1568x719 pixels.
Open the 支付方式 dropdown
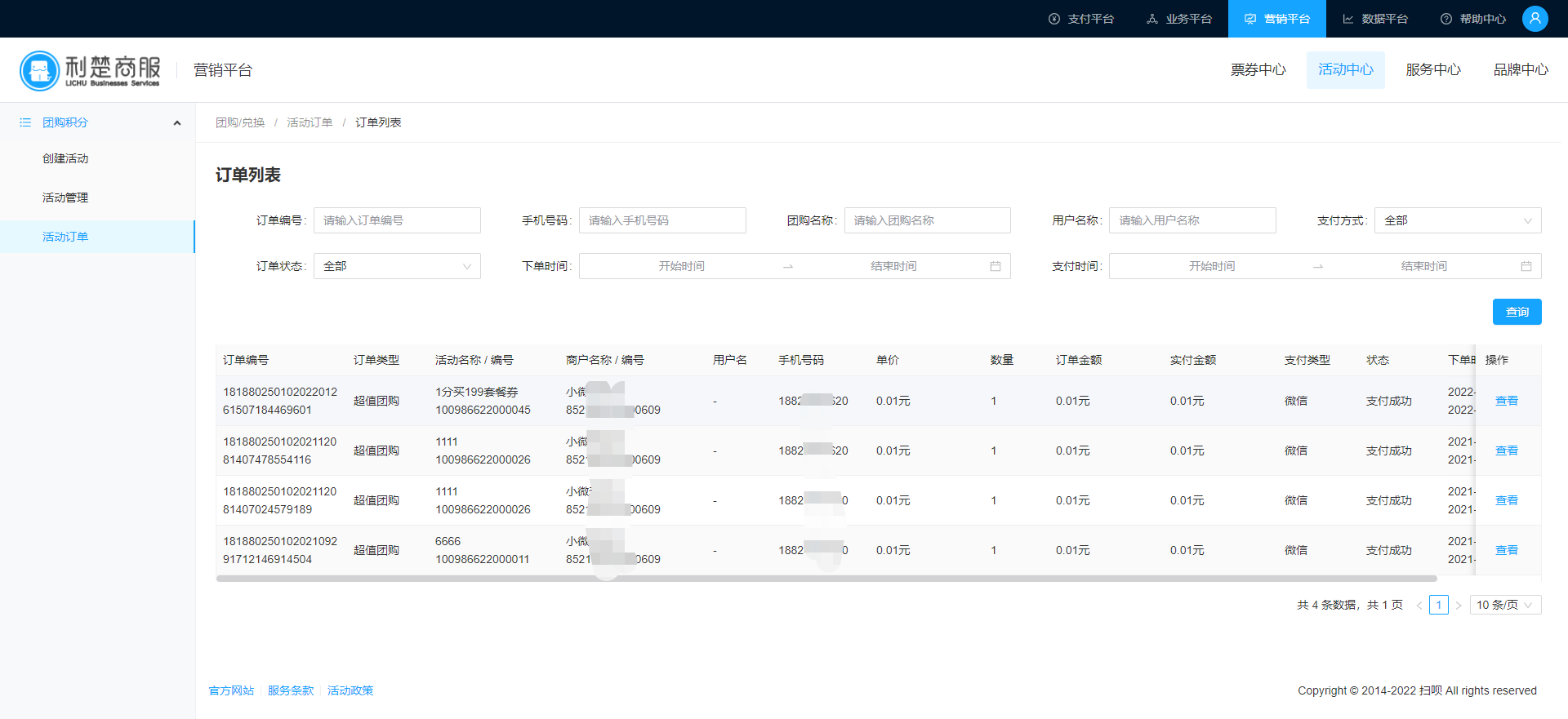tap(1458, 220)
